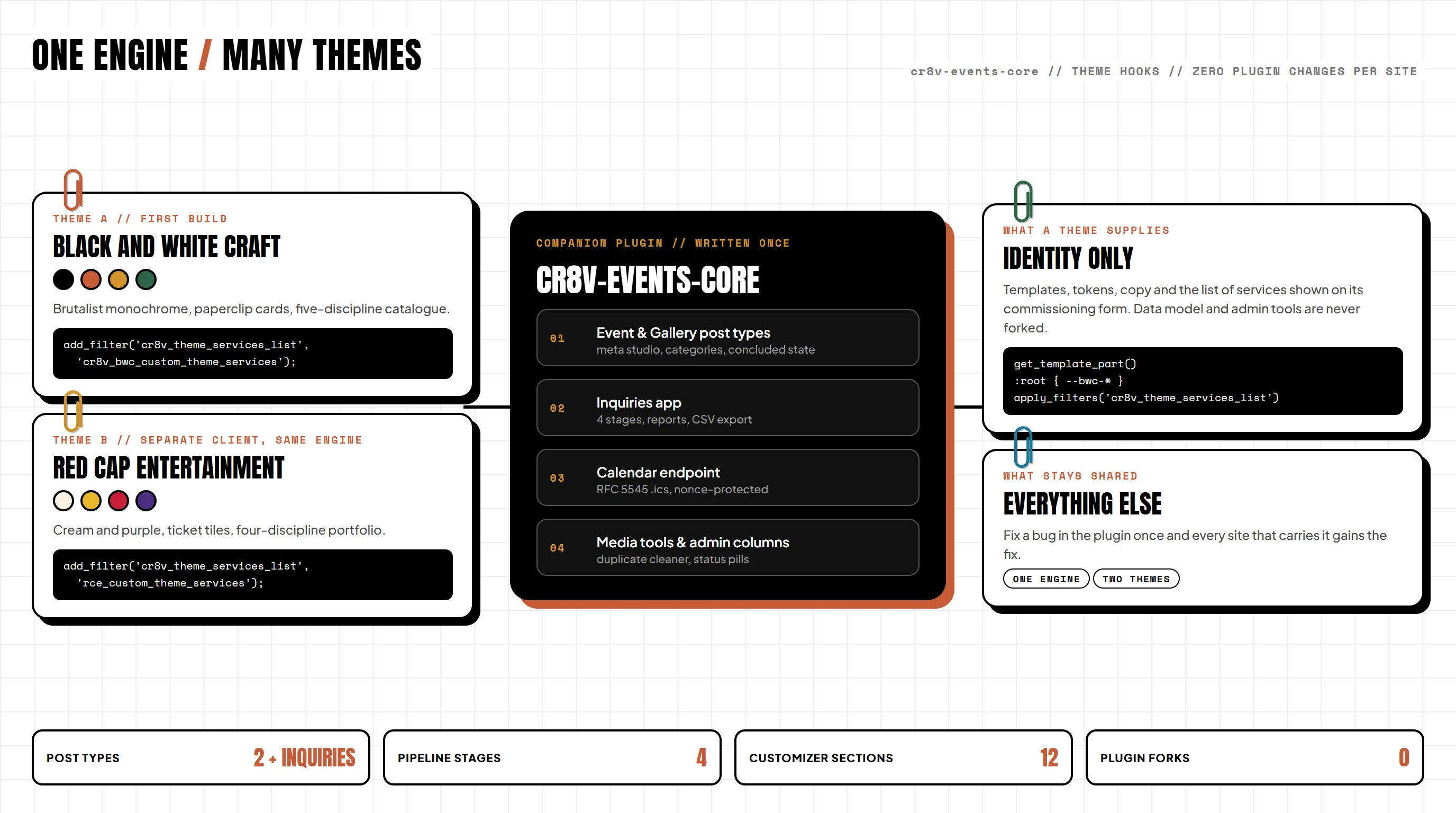Image resolution: width=1456 pixels, height=813 pixels.
Task: Click the 'Everything Else' heading
Action: click(x=1082, y=504)
